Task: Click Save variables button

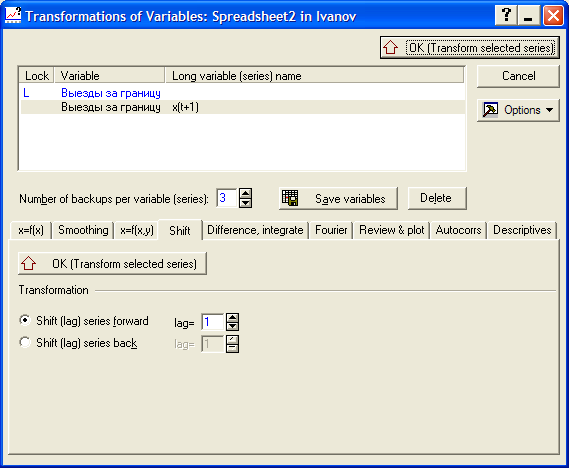Action: (x=338, y=198)
